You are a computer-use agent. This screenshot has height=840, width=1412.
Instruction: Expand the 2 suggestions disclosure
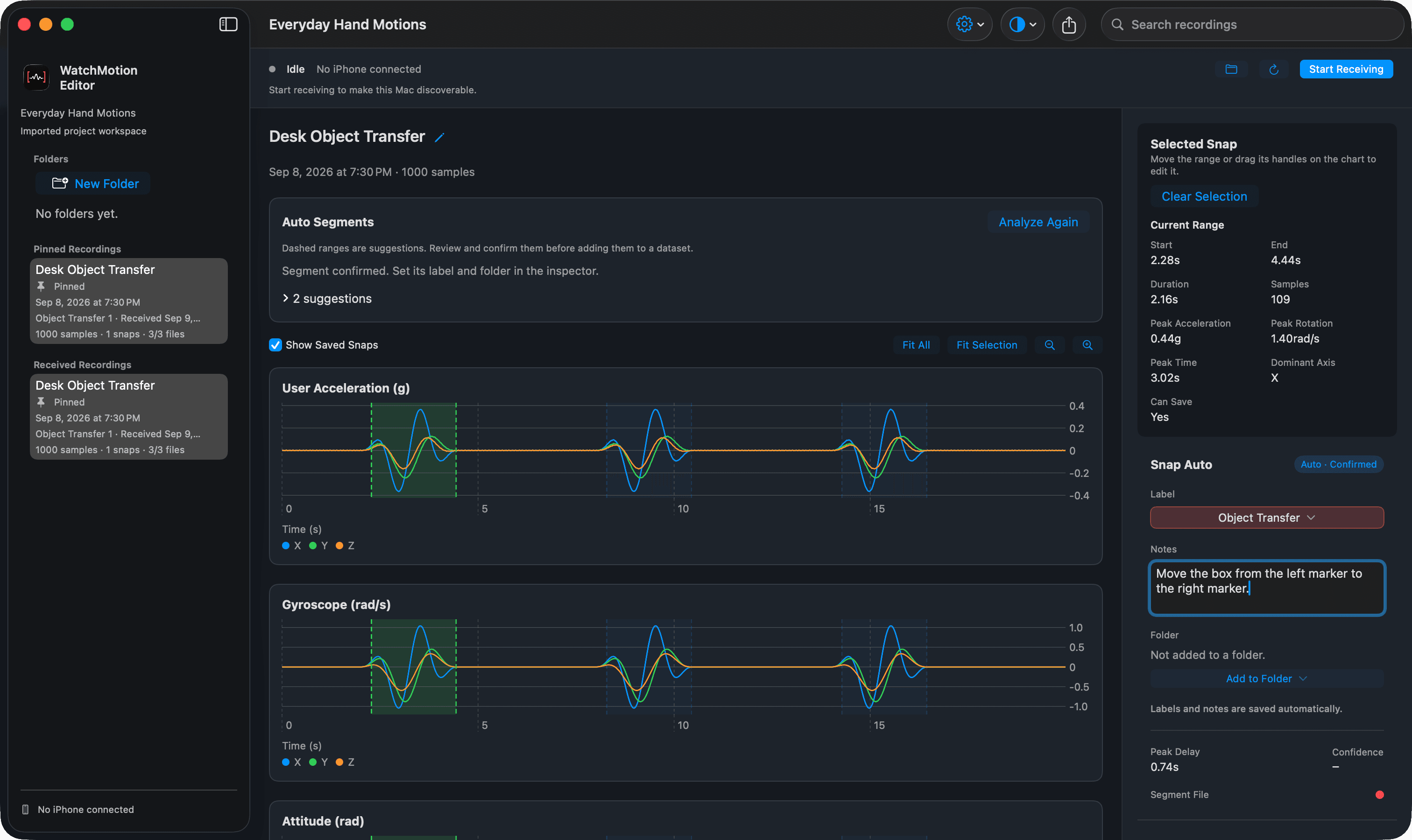[327, 298]
